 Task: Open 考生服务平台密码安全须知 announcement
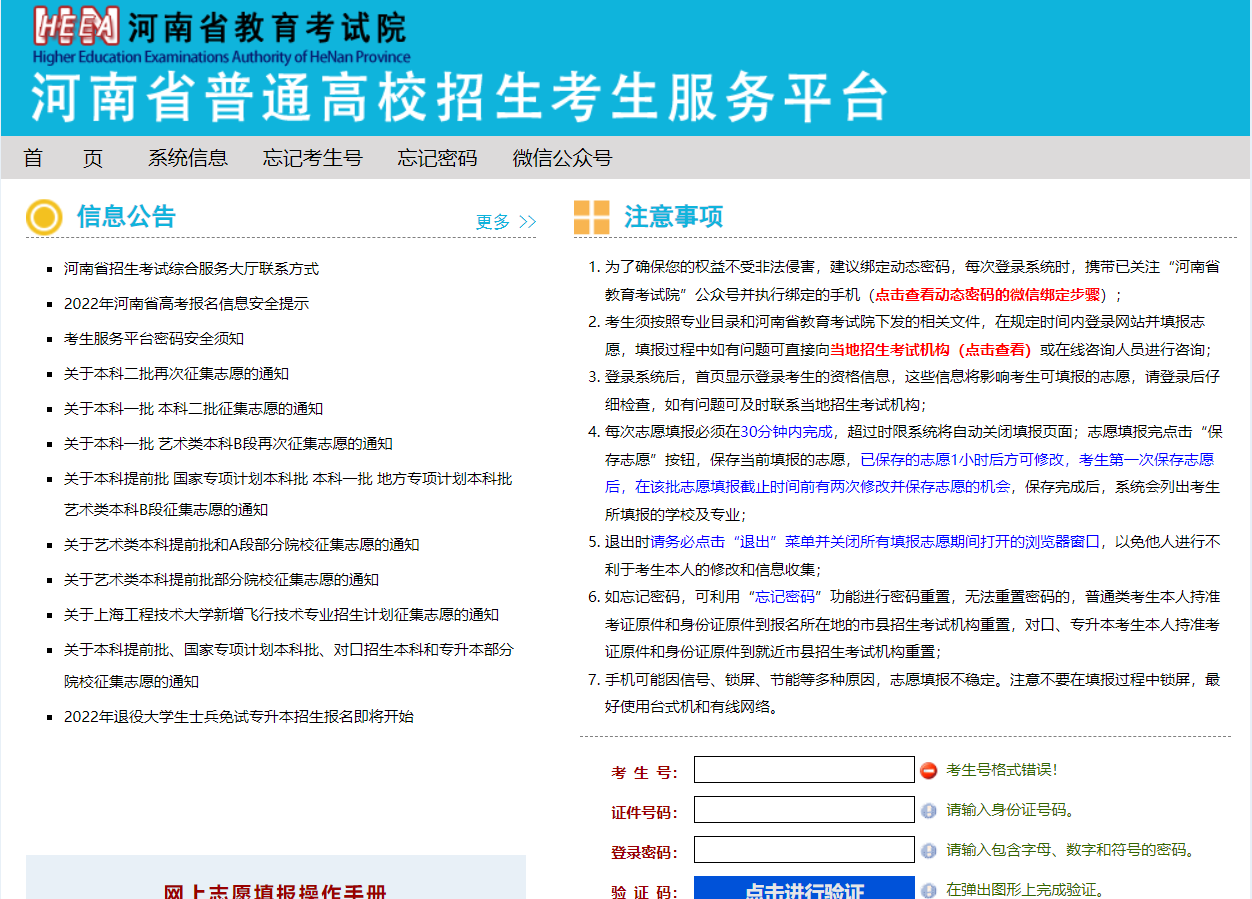pos(154,339)
